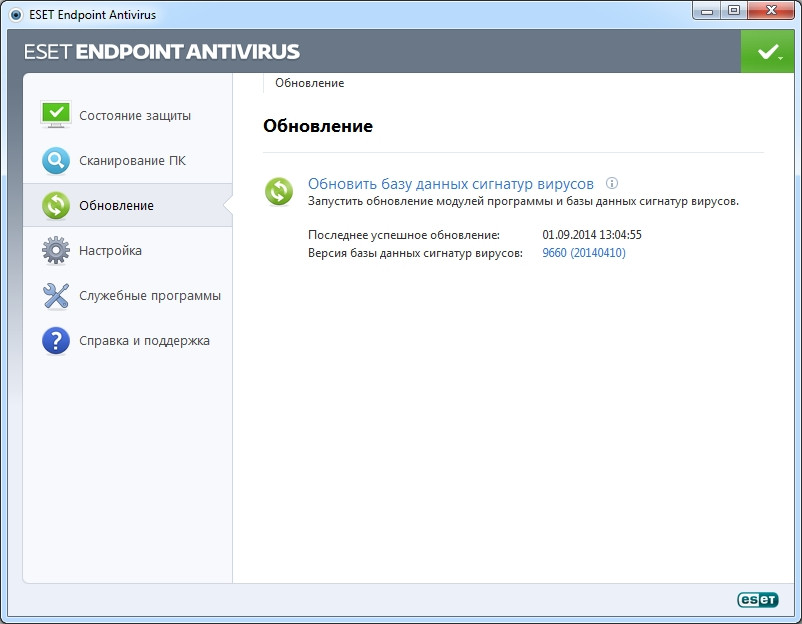Select Обновление in the sidebar
Viewport: 802px width, 624px height.
pos(127,206)
